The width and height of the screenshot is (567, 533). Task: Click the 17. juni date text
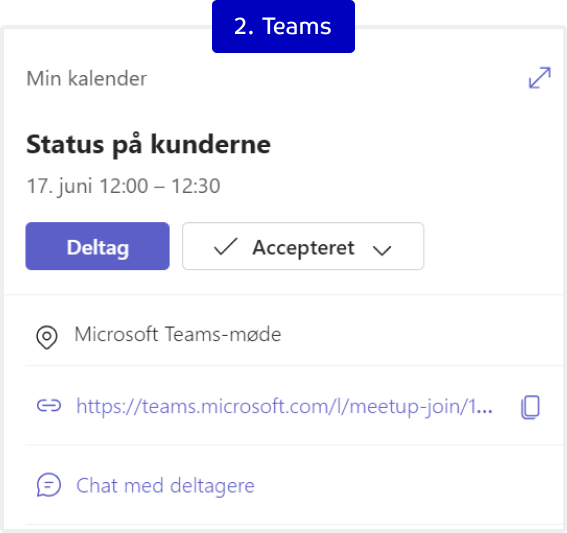(59, 187)
